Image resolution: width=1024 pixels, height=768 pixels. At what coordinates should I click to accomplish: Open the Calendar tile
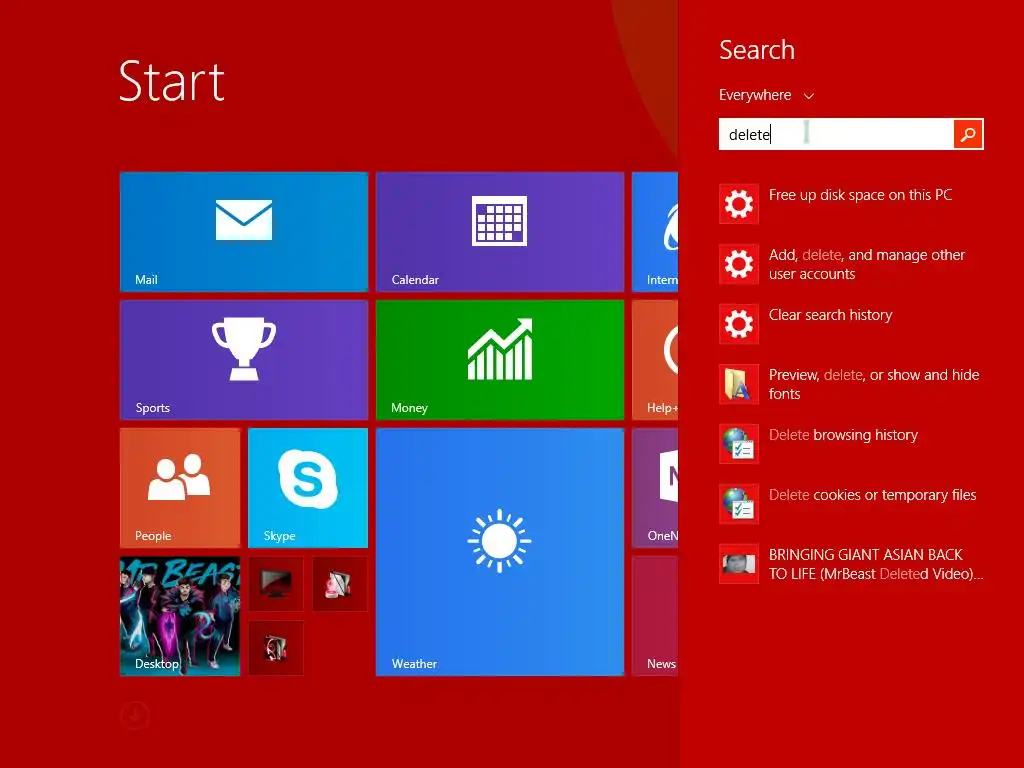500,232
